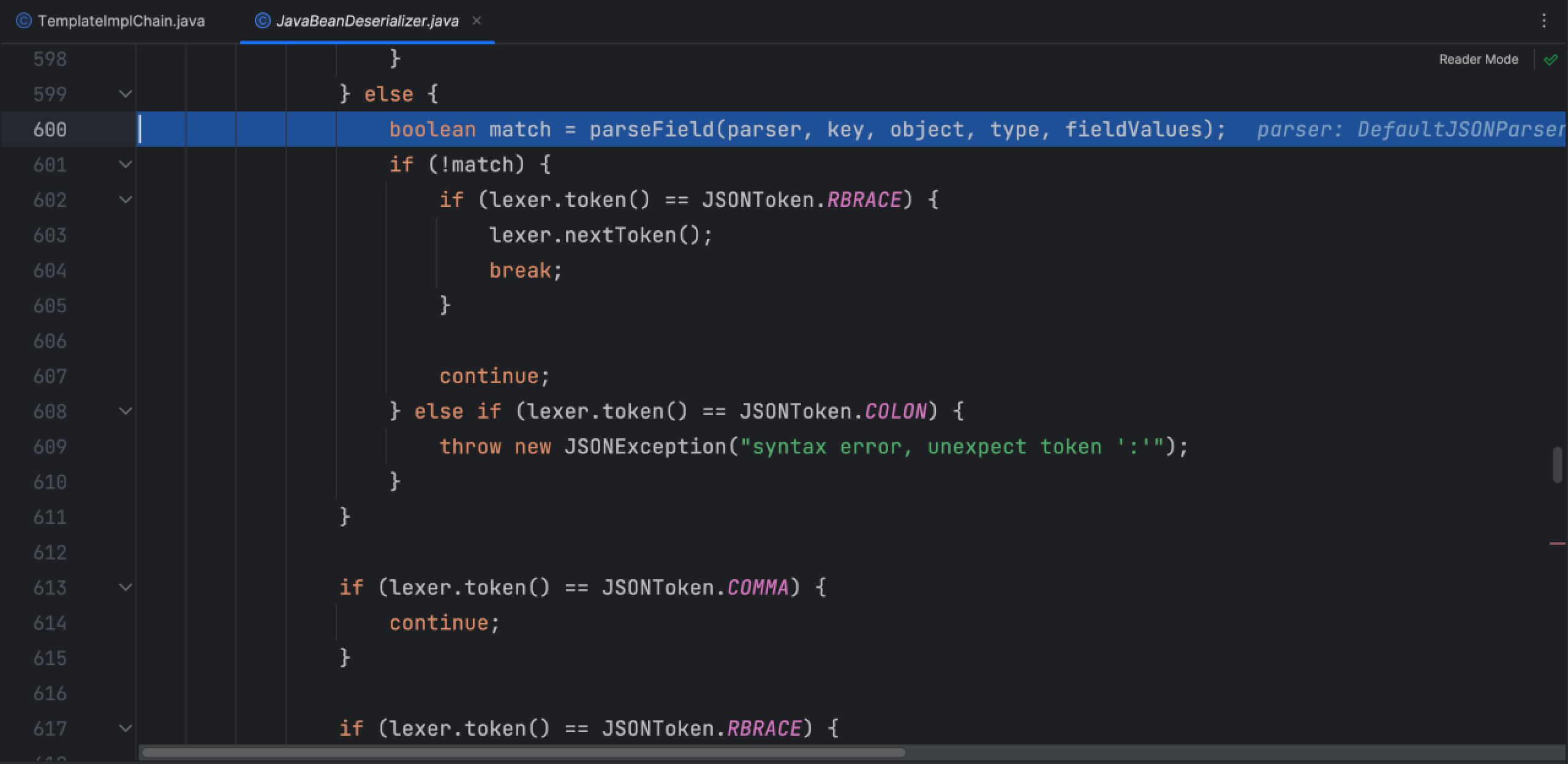Toggle Reader Mode

click(x=1479, y=59)
